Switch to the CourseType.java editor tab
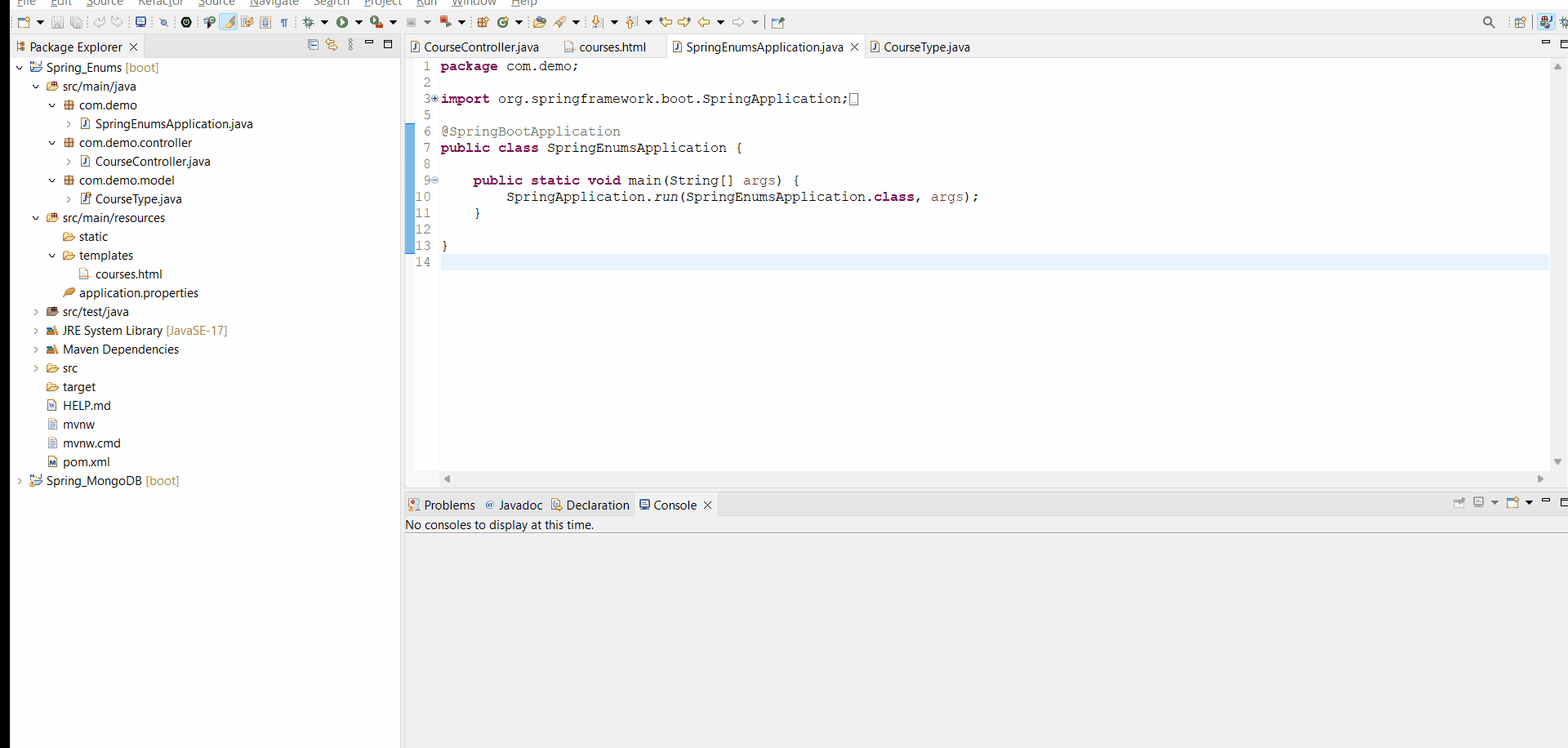Image resolution: width=1568 pixels, height=748 pixels. [927, 47]
